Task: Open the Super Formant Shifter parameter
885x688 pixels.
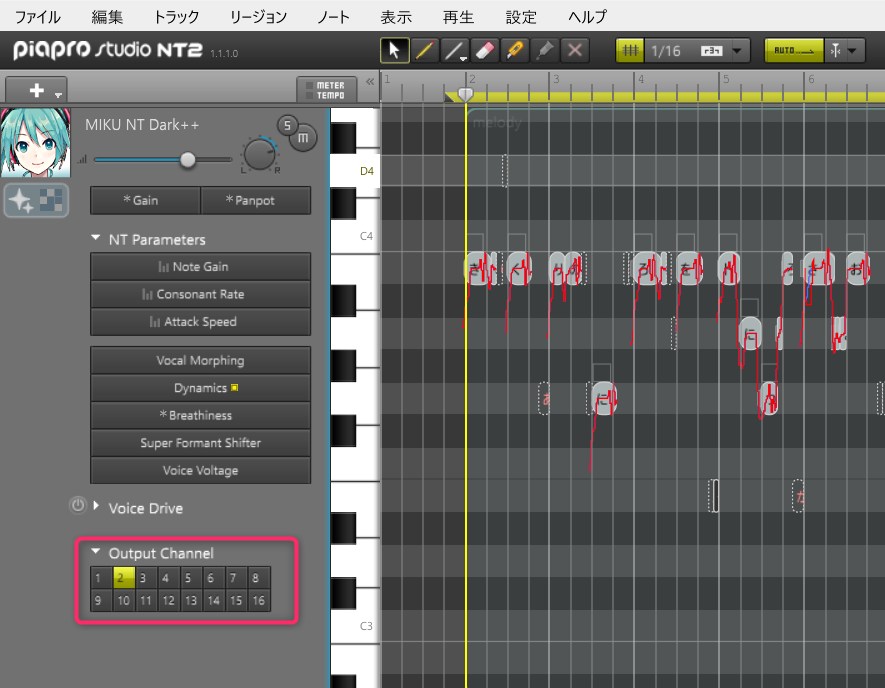Action: pyautogui.click(x=200, y=443)
